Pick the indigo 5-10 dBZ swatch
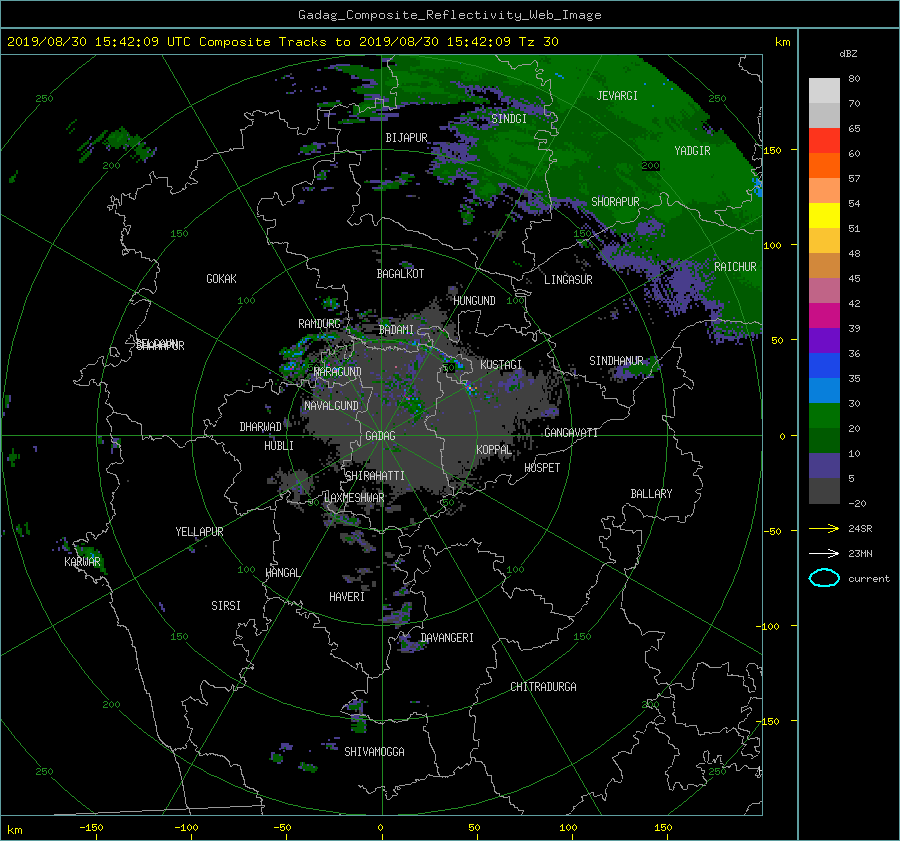The height and width of the screenshot is (841, 900). tap(824, 466)
